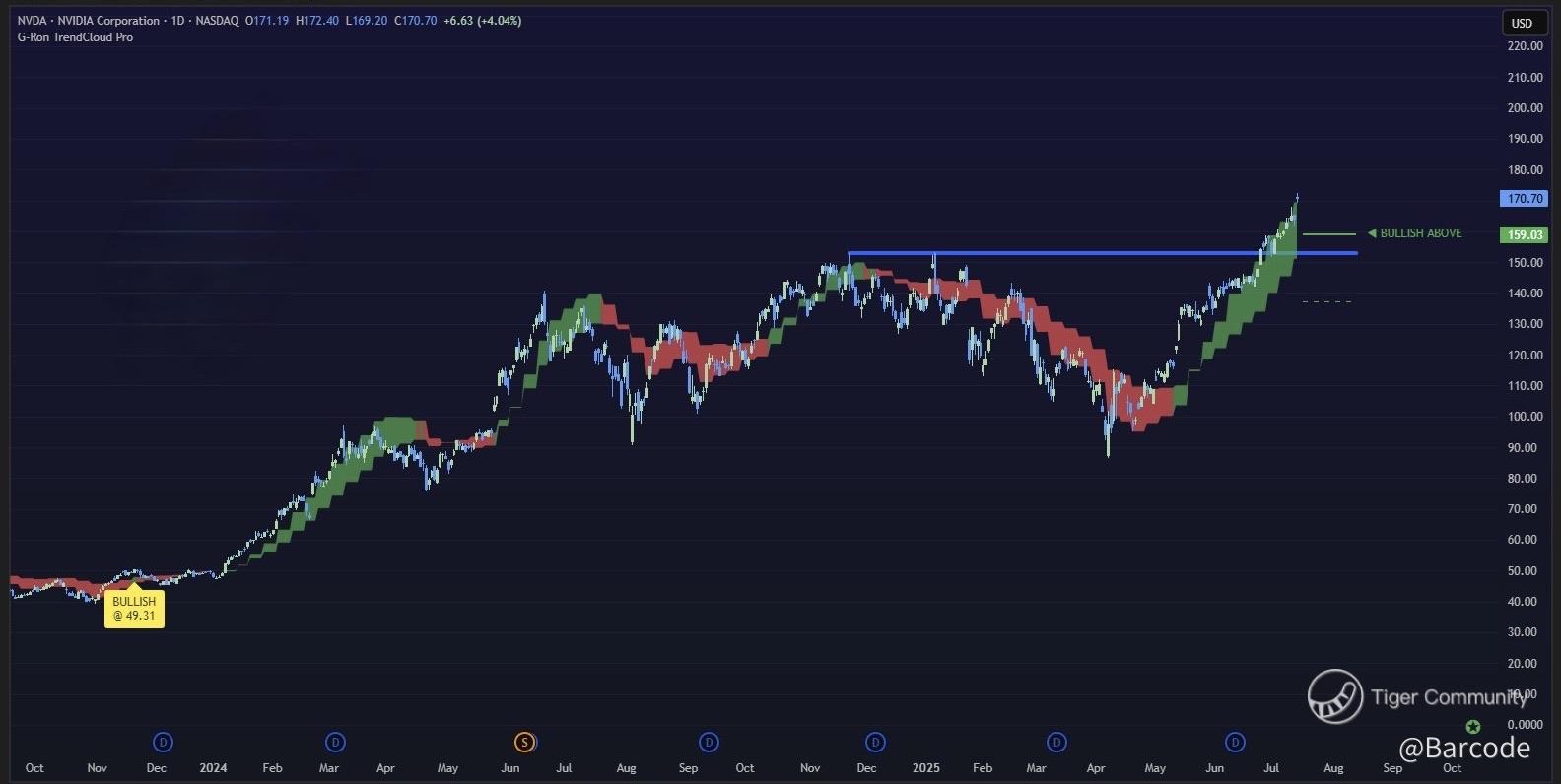This screenshot has width=1561, height=784.
Task: Click the Aug 2025 label on time axis
Action: [1333, 768]
